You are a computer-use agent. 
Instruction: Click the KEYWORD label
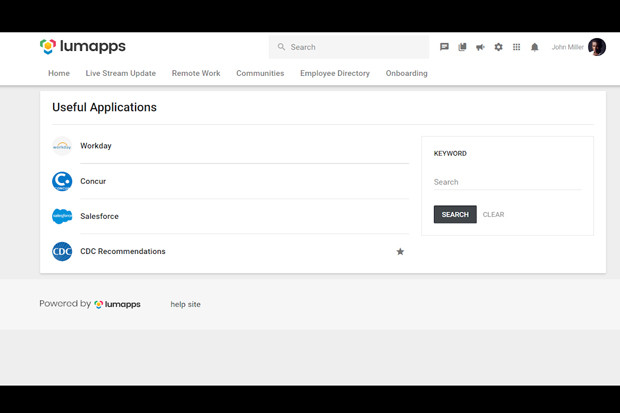tap(450, 153)
